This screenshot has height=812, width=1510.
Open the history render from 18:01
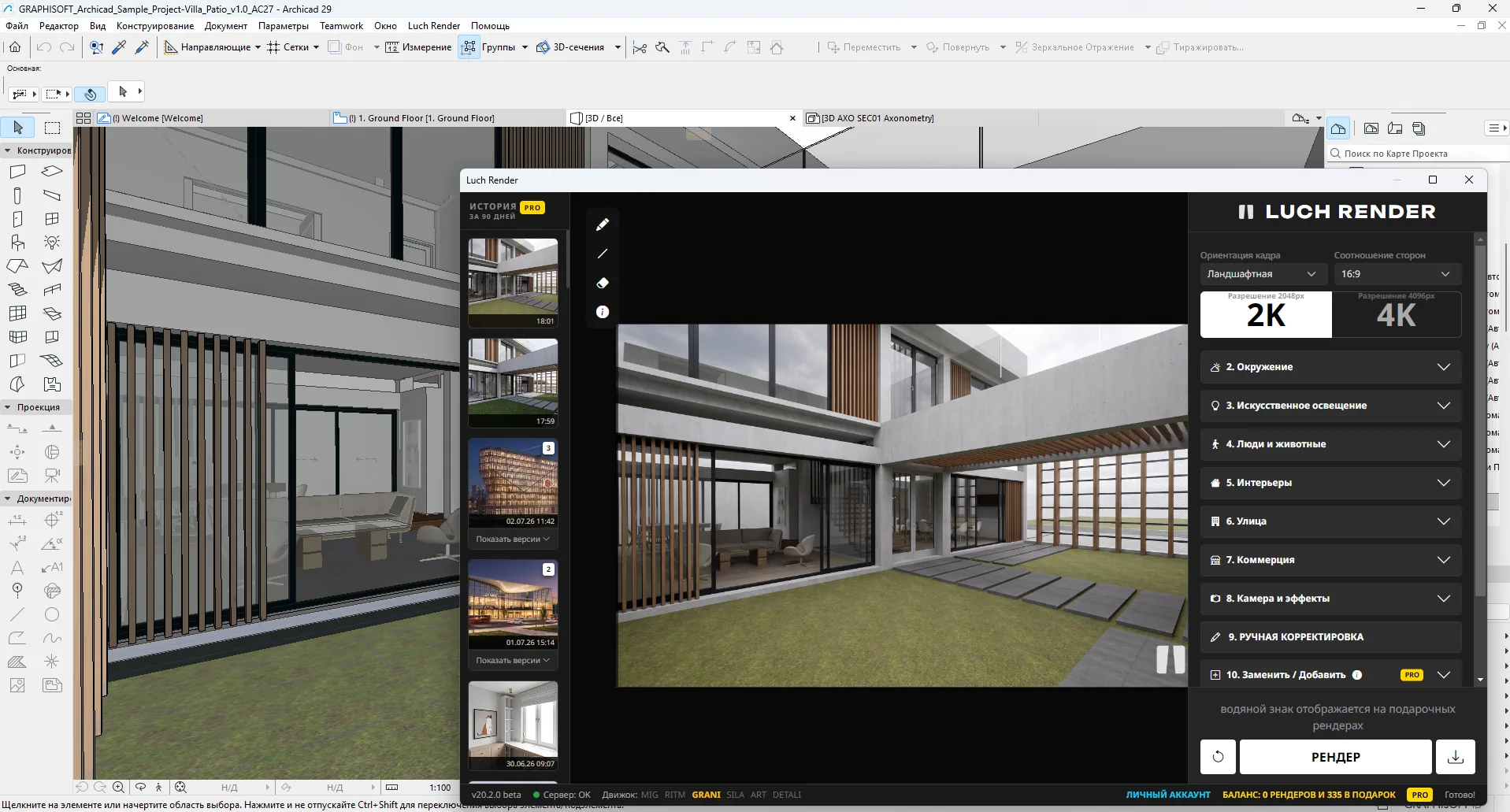(x=513, y=283)
